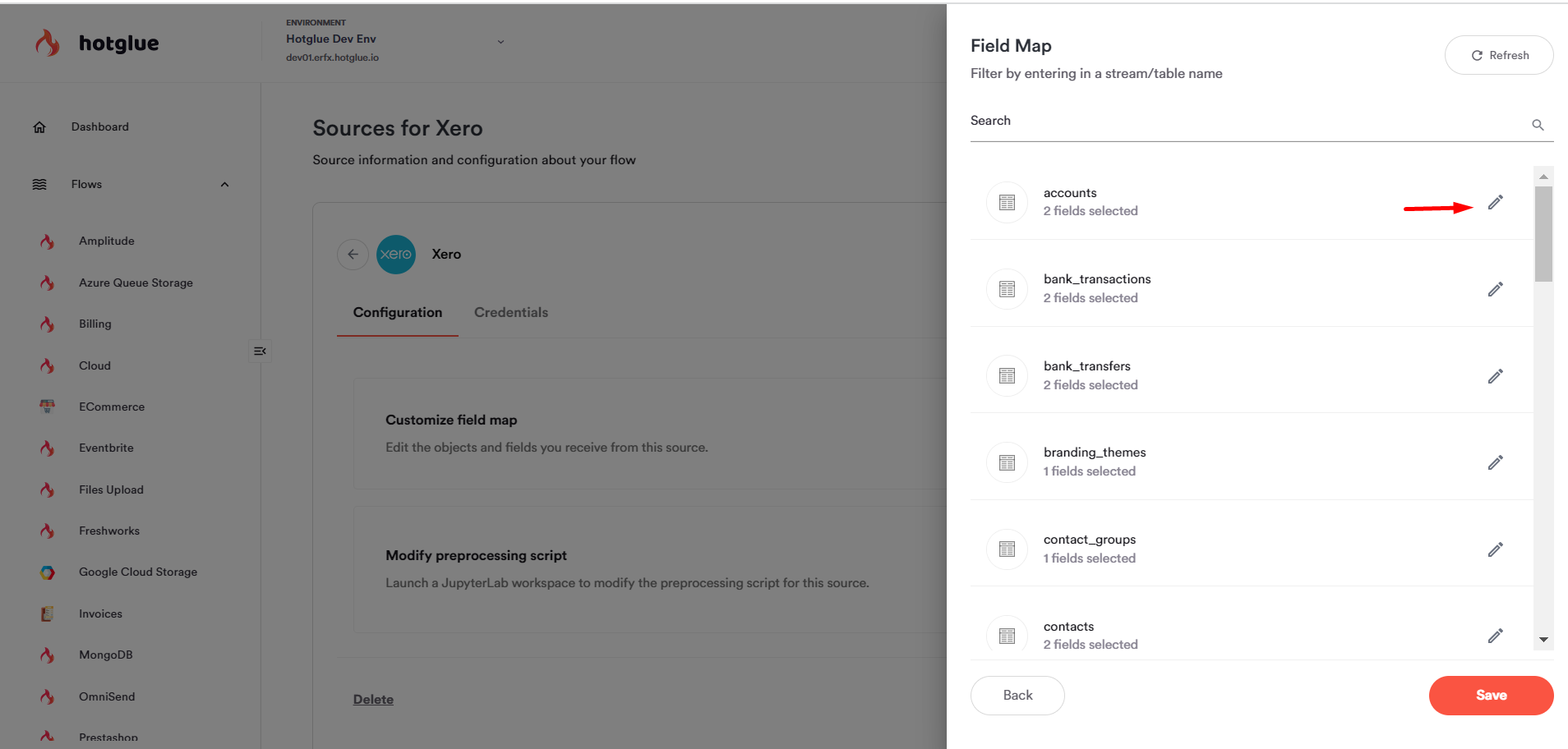Open the Amplitude flow
This screenshot has height=749, width=1568.
tap(107, 241)
